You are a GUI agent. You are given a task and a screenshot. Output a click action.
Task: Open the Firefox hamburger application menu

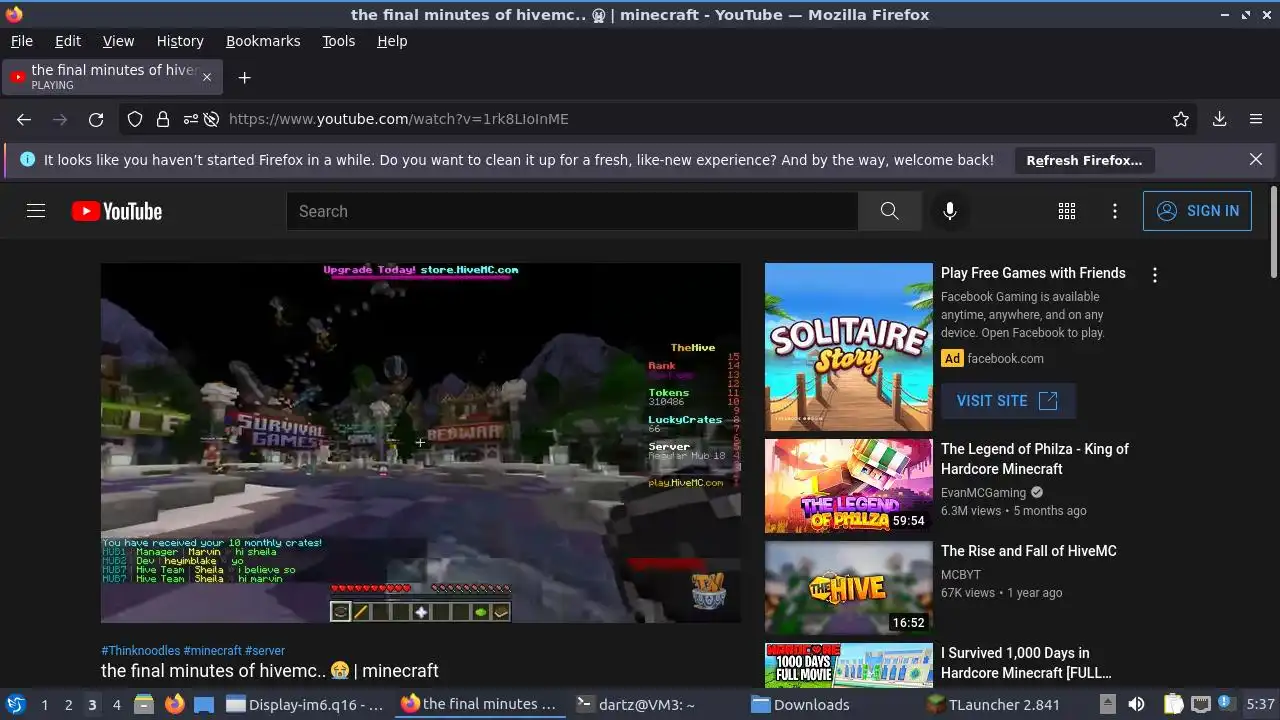click(1256, 119)
